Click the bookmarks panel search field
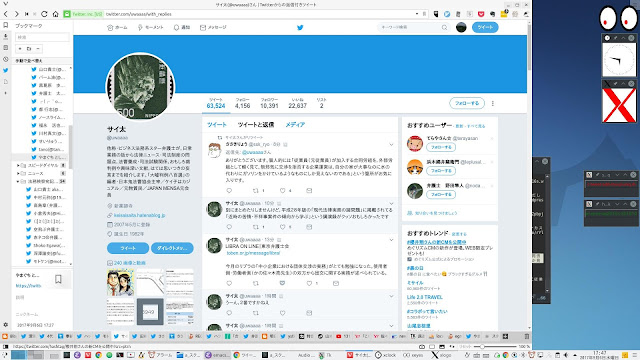The width and height of the screenshot is (640, 360). [42, 37]
